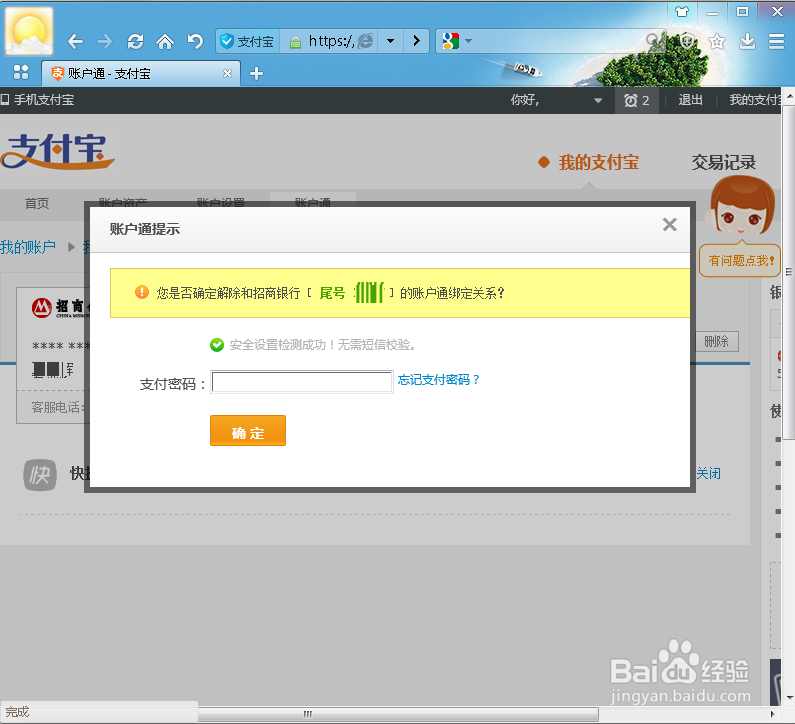The image size is (795, 724).
Task: Click the green padlock in address bar
Action: (295, 42)
